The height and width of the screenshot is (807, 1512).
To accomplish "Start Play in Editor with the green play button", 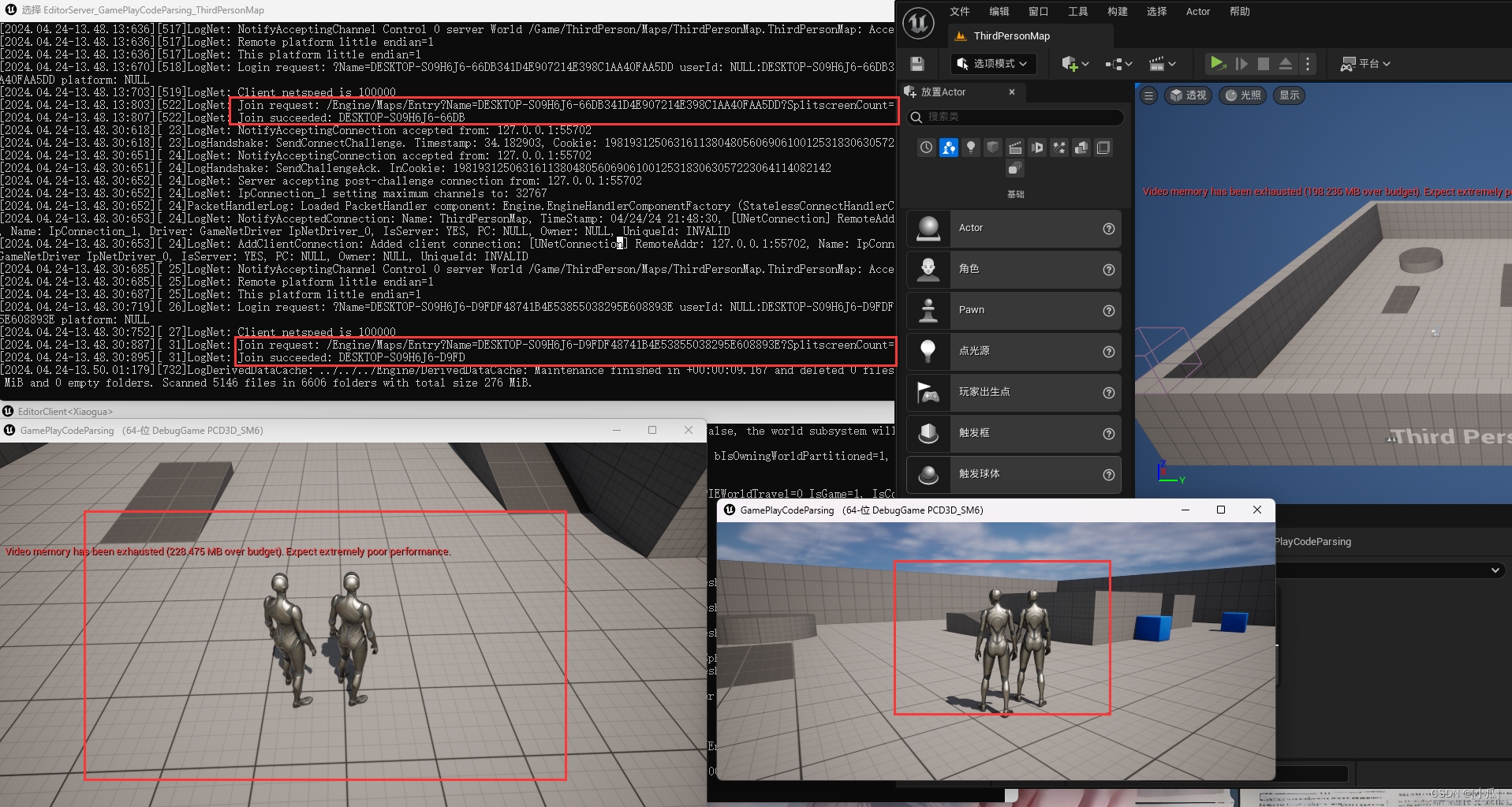I will pyautogui.click(x=1217, y=63).
